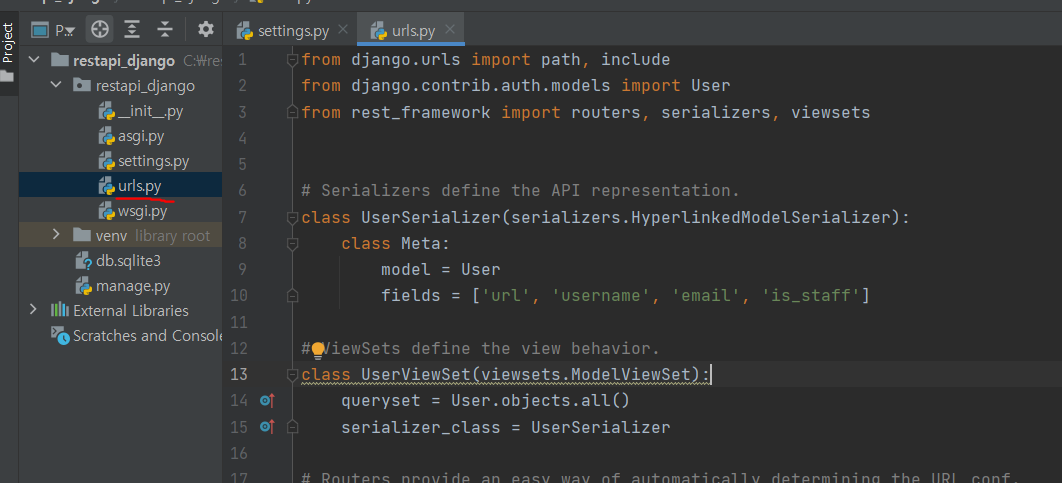Screen dimensions: 1062x483
Task: Fold the UserSerializer class at line 7
Action: [292, 218]
